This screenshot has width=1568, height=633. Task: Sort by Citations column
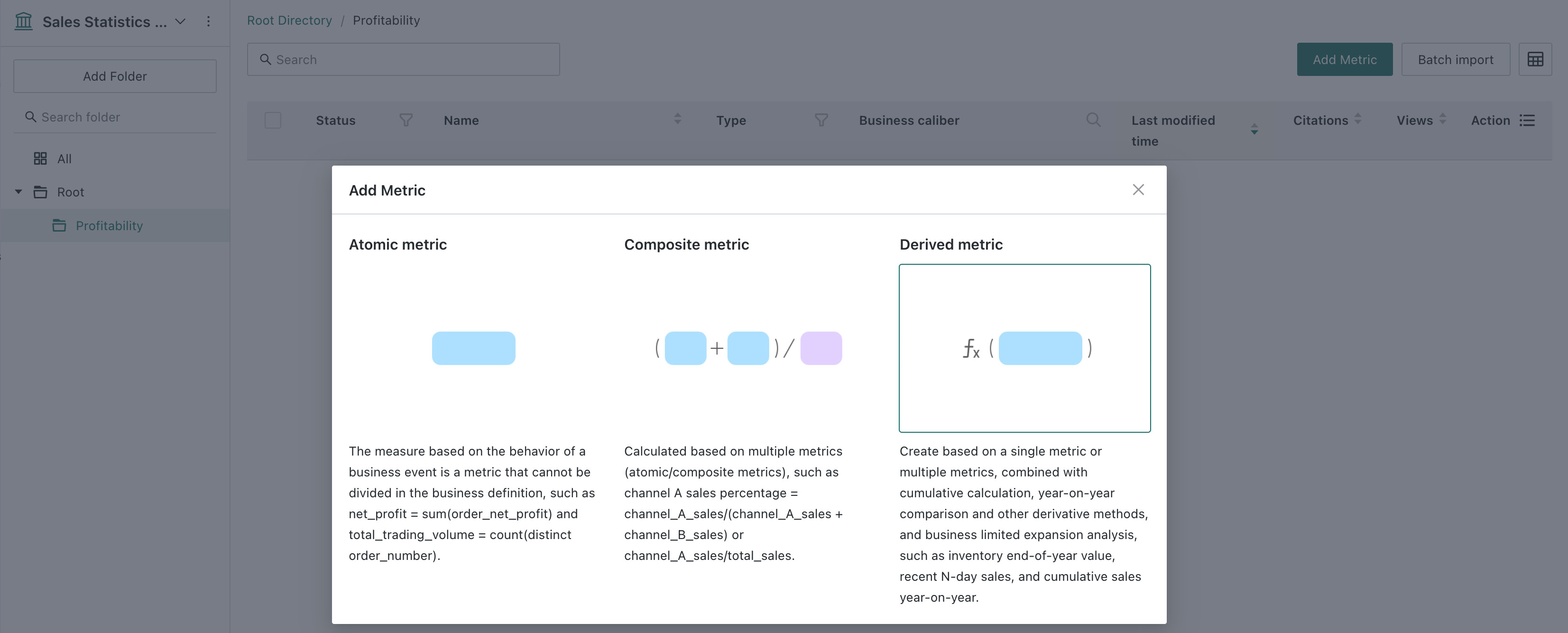point(1357,120)
